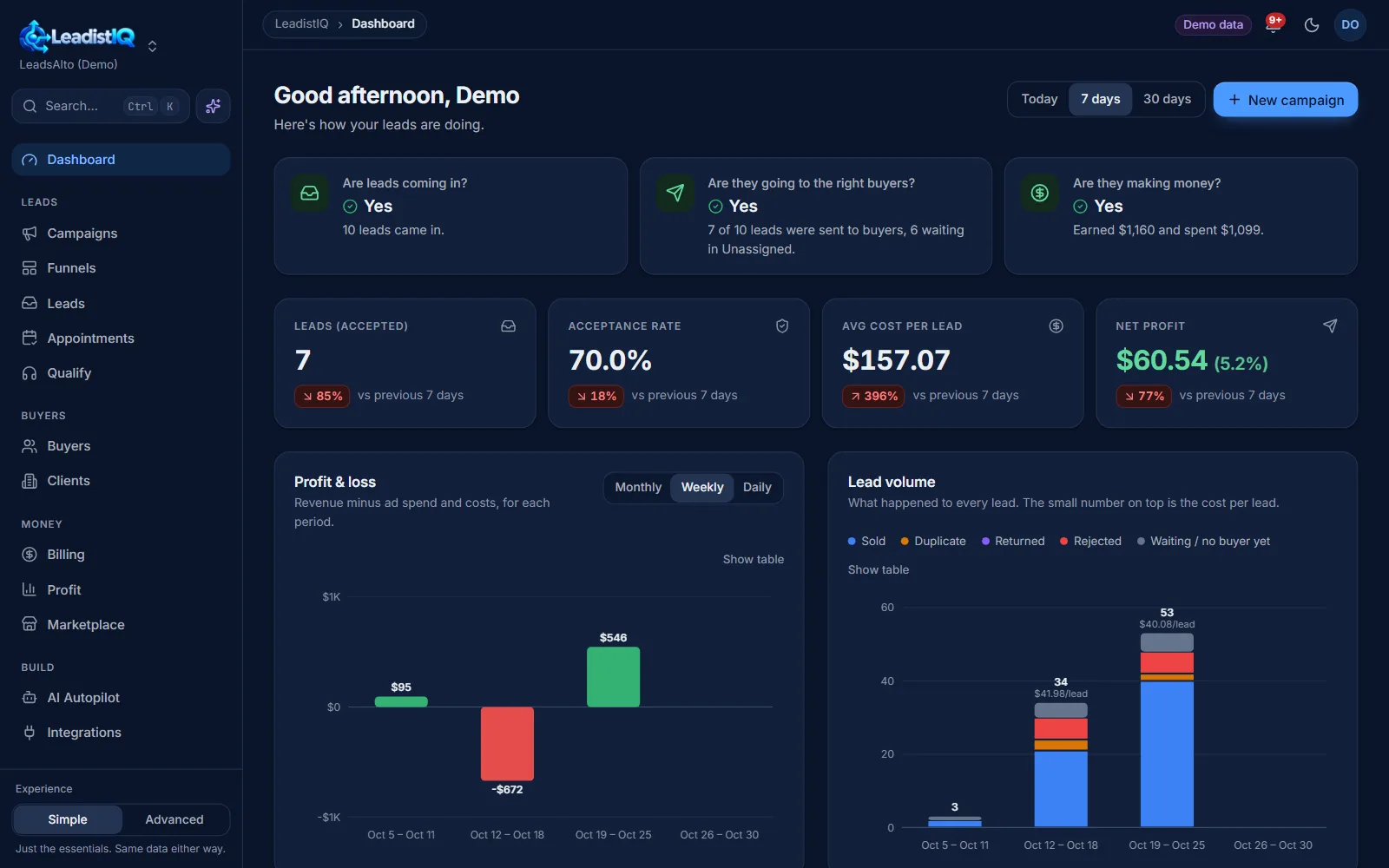The height and width of the screenshot is (868, 1389).
Task: Show table for Lead volume chart
Action: [x=879, y=569]
